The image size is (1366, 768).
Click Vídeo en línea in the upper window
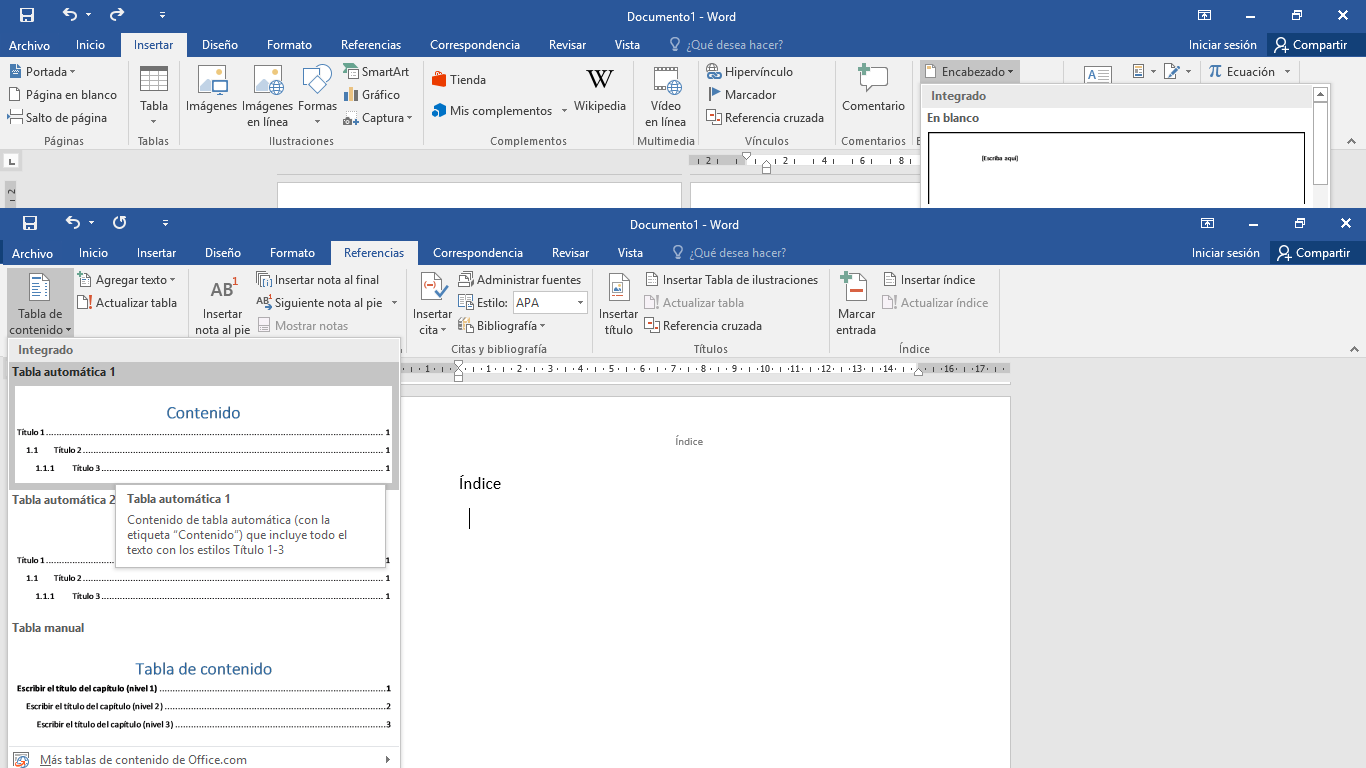(x=666, y=96)
